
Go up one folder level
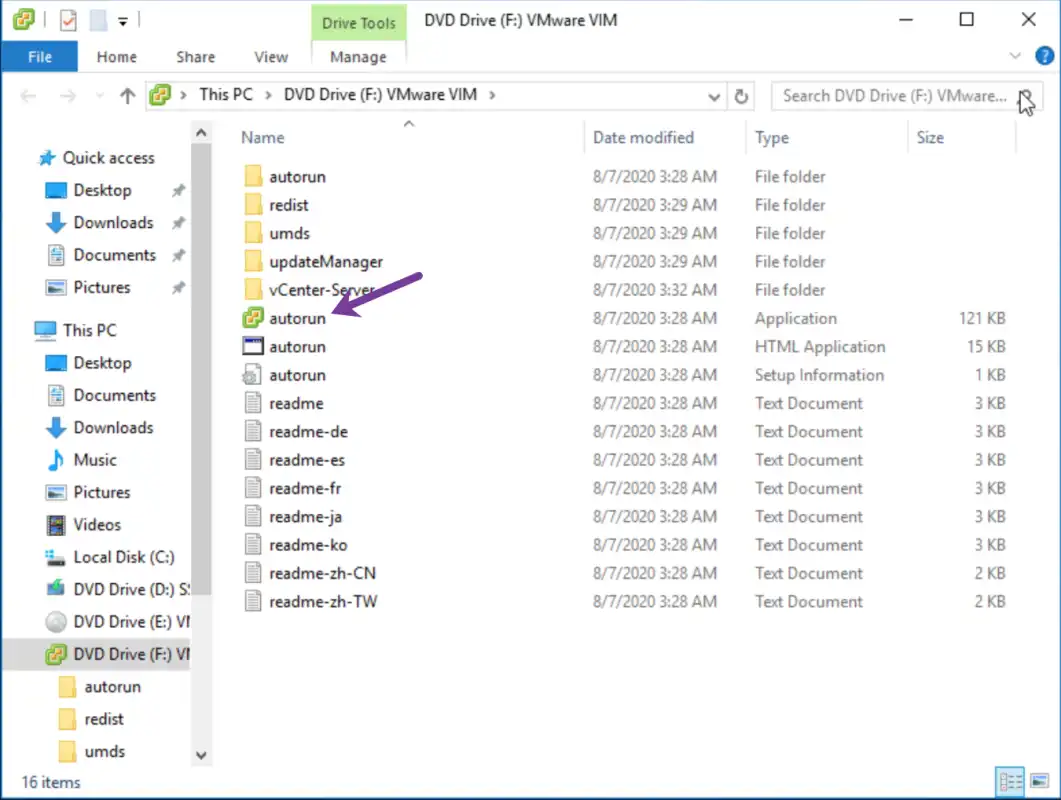click(x=127, y=95)
